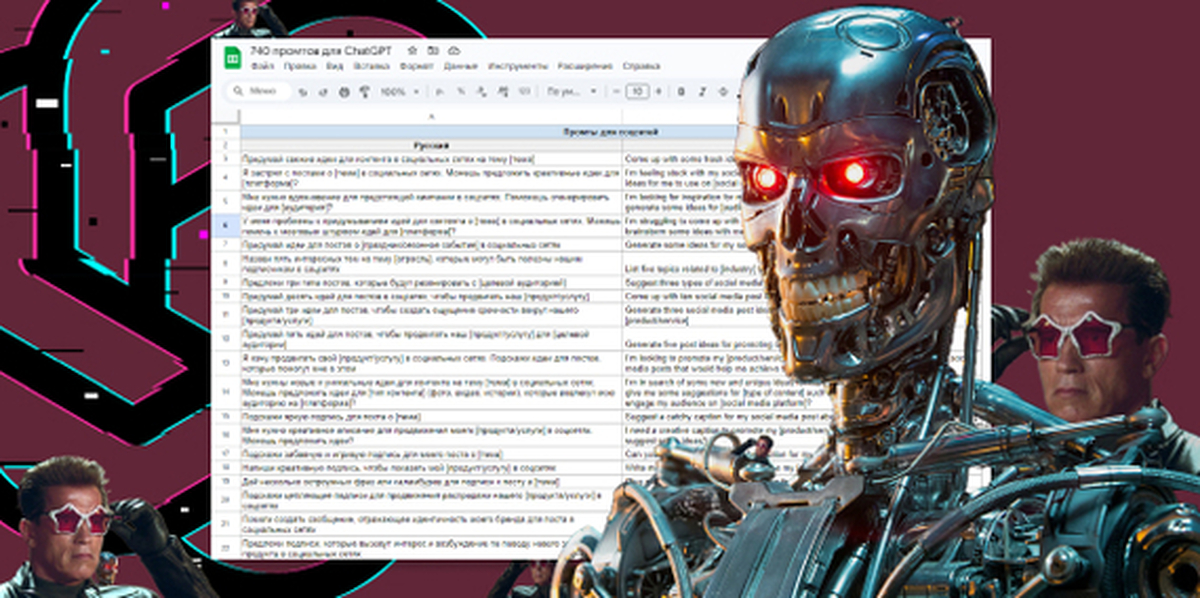Select row 5 cell starting Мне нужно вдохновение
This screenshot has height=598, width=1200.
pyautogui.click(x=430, y=203)
